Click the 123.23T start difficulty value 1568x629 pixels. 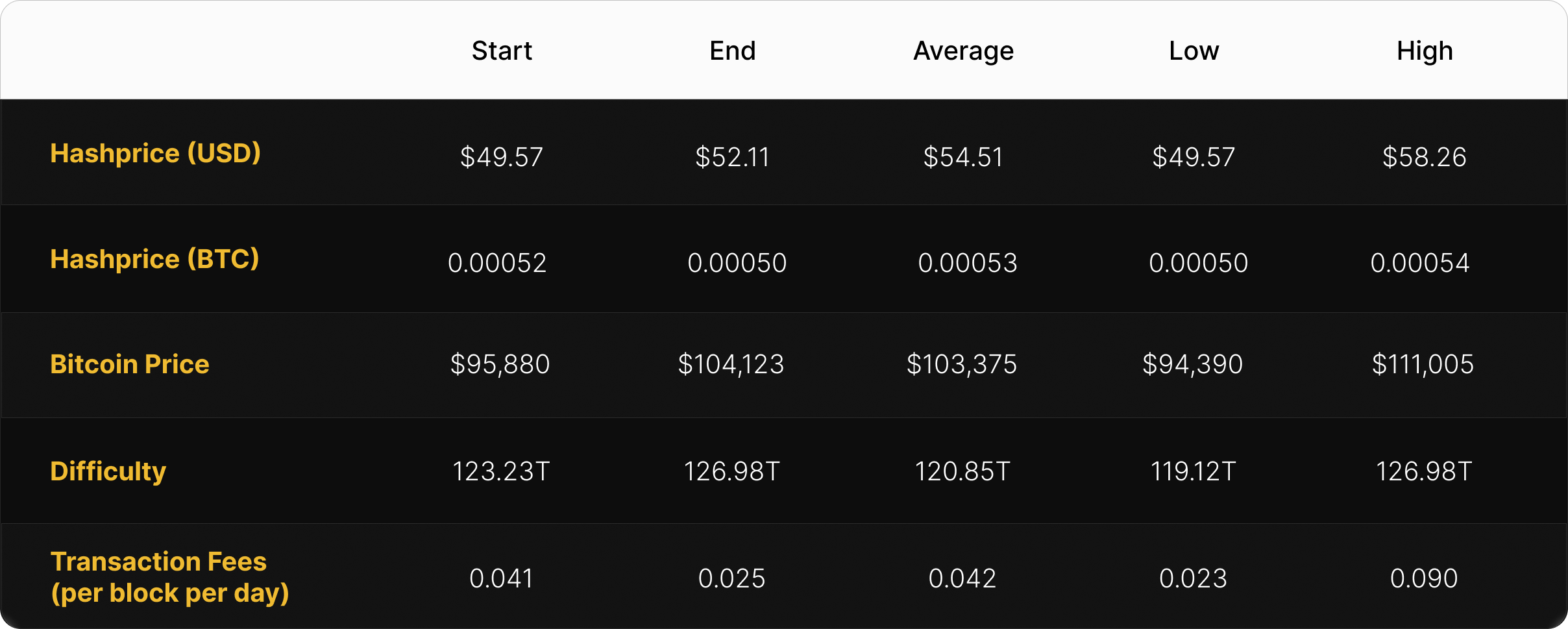pos(501,471)
